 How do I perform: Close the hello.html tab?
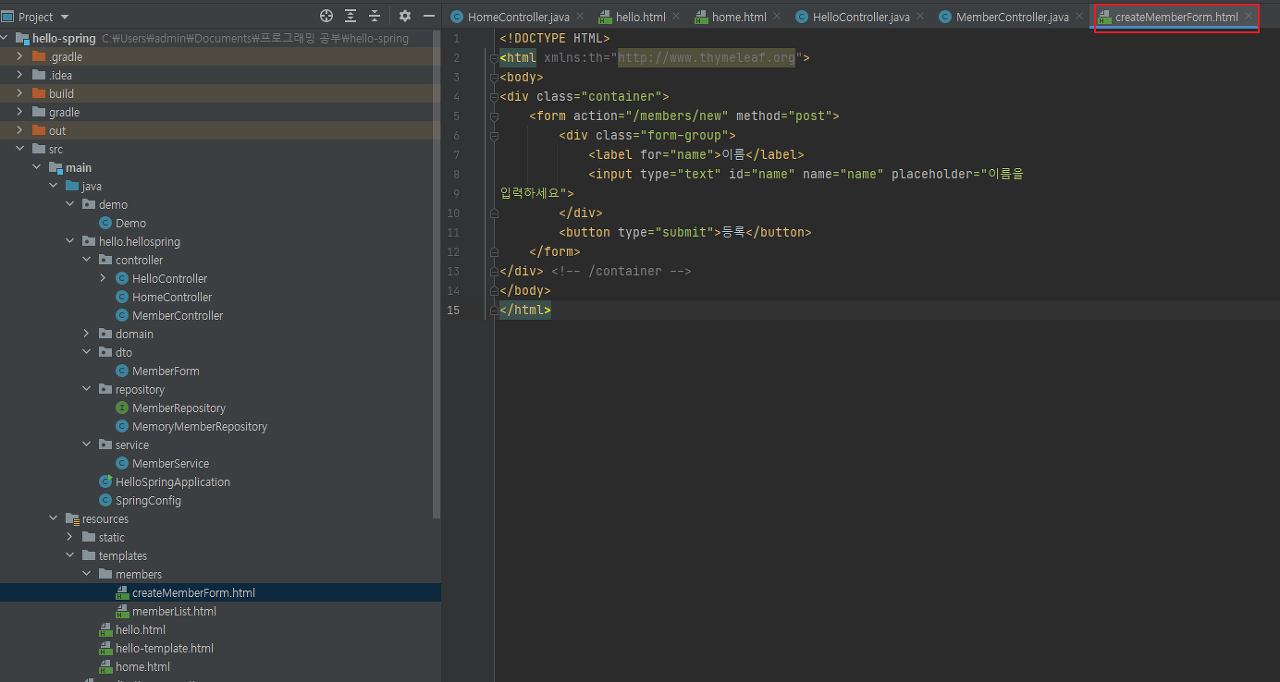[x=676, y=16]
